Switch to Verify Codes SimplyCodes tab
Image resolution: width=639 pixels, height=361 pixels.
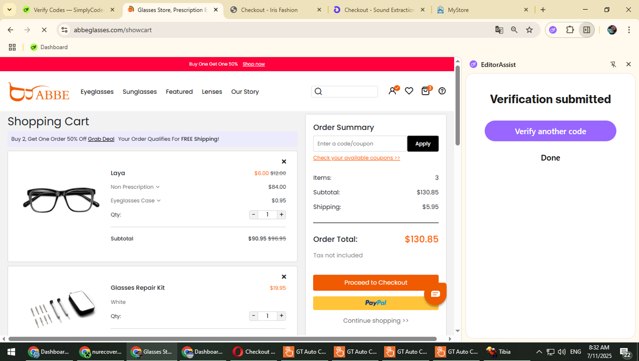(69, 10)
